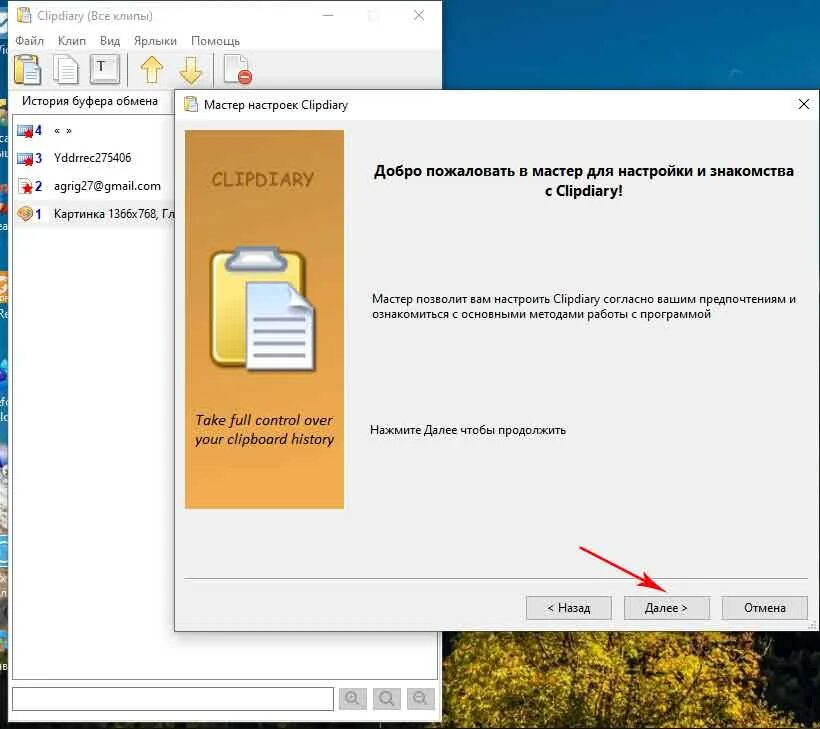The height and width of the screenshot is (729, 820).
Task: Select clip 3 'Yddrrec275406'
Action: pos(94,158)
